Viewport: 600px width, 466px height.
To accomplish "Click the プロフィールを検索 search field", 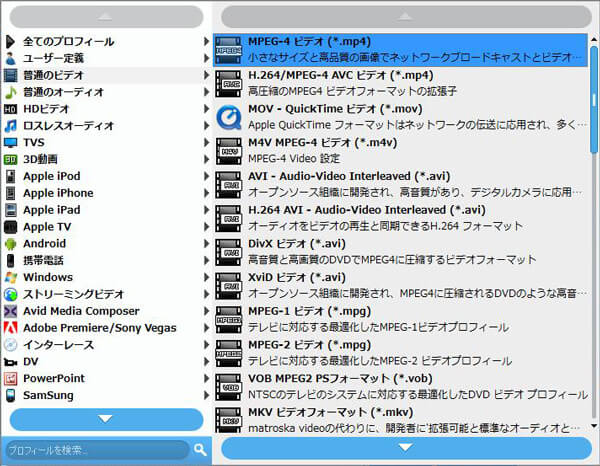I will point(97,450).
